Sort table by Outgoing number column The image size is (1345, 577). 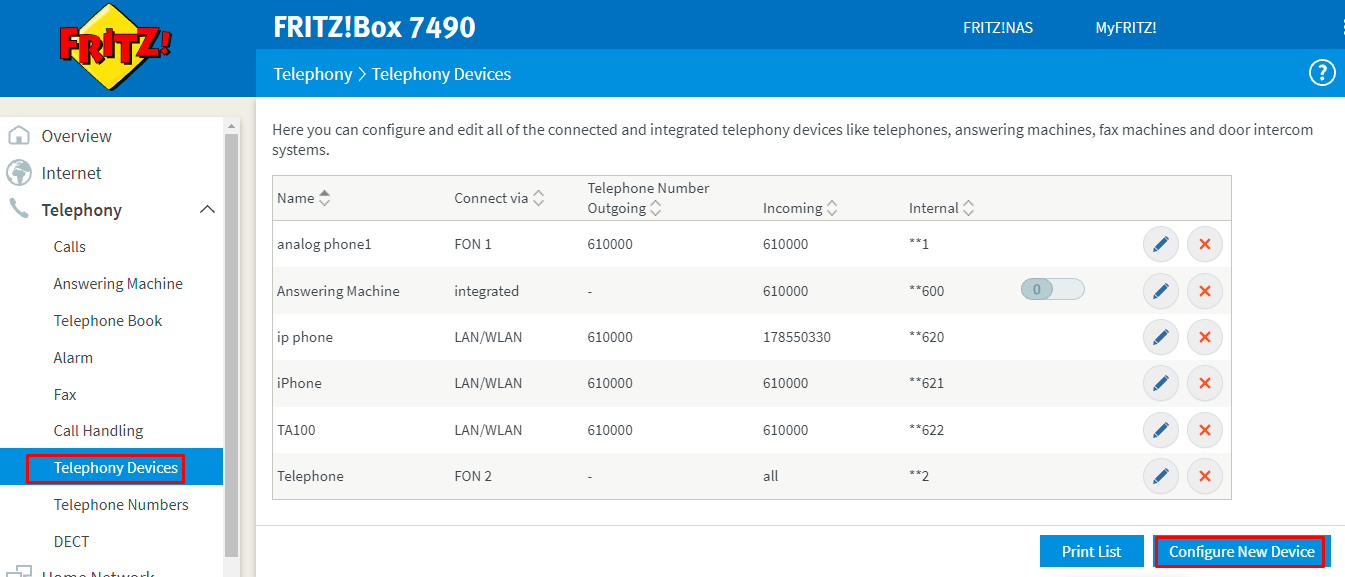pyautogui.click(x=655, y=208)
